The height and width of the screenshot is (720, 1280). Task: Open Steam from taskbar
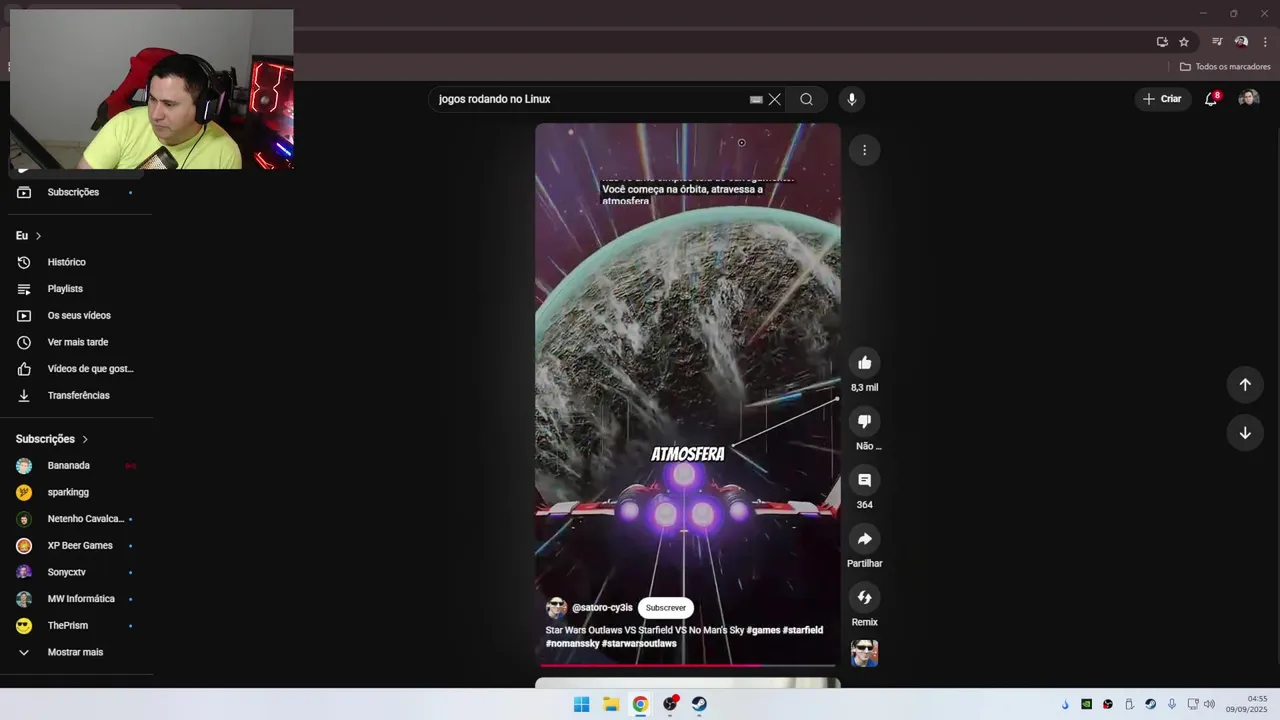point(699,704)
